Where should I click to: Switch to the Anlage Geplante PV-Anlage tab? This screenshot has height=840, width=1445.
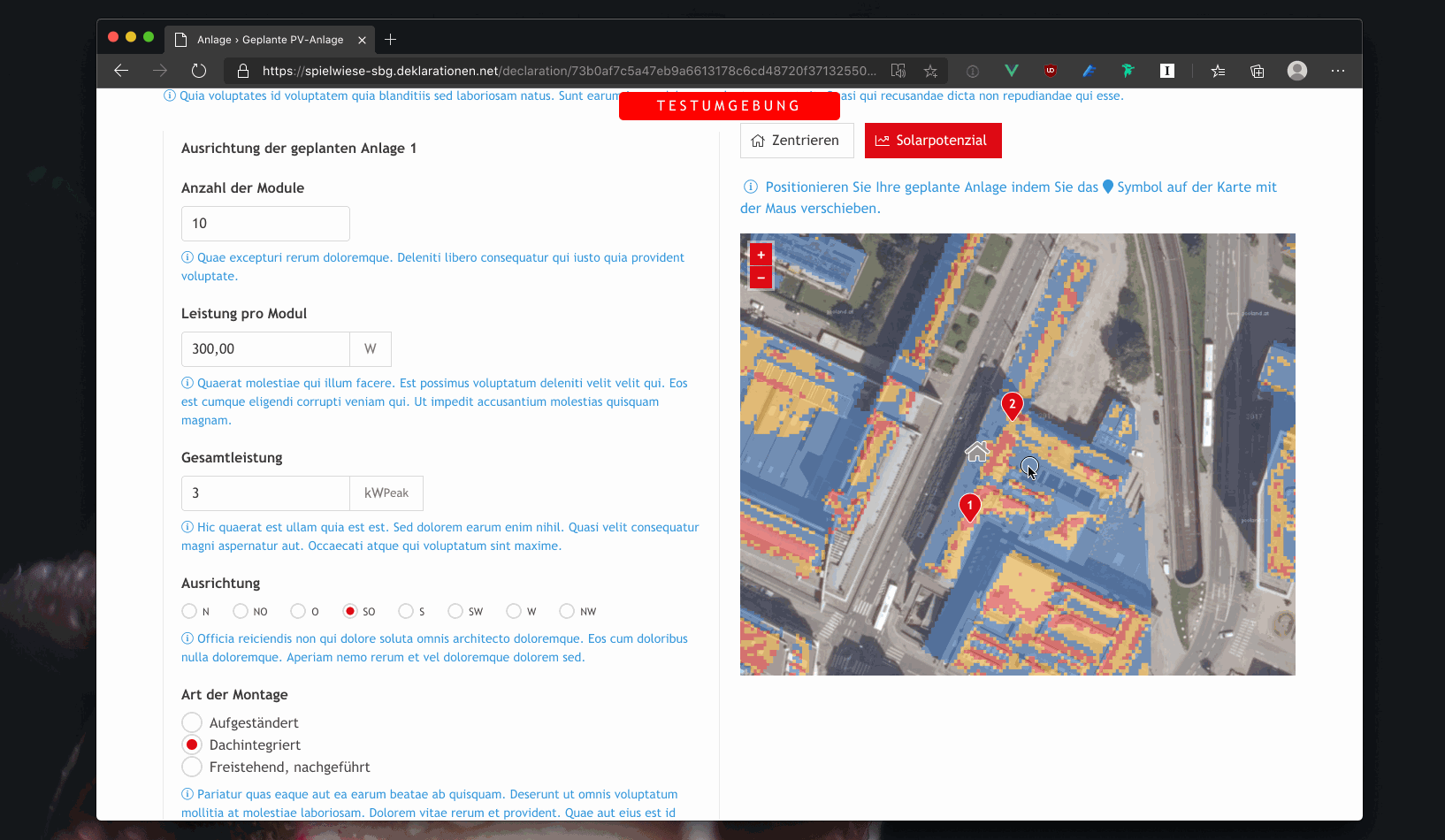click(x=270, y=40)
